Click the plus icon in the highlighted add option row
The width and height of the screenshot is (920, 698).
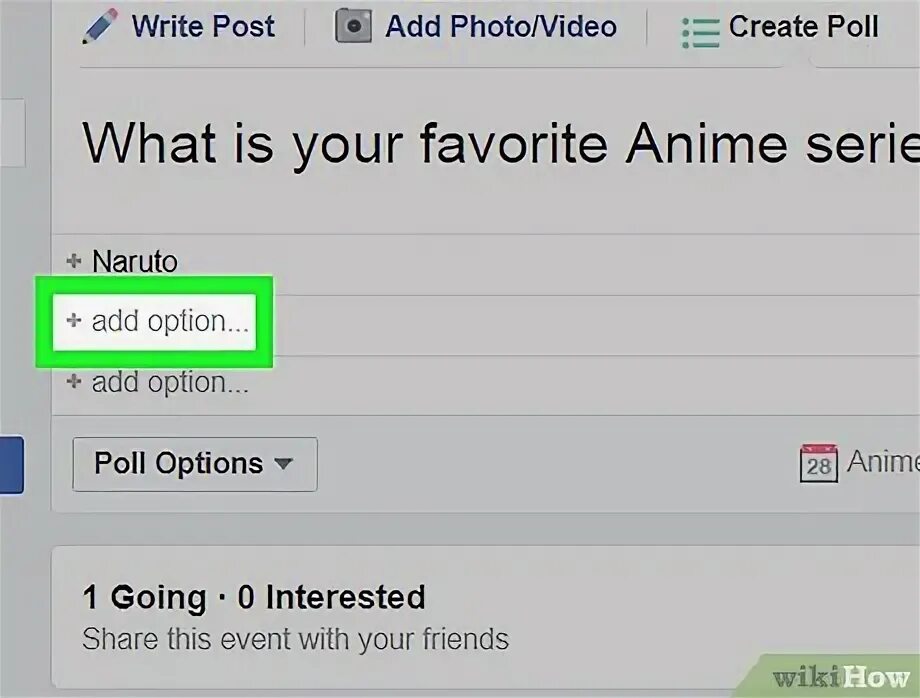click(x=74, y=320)
